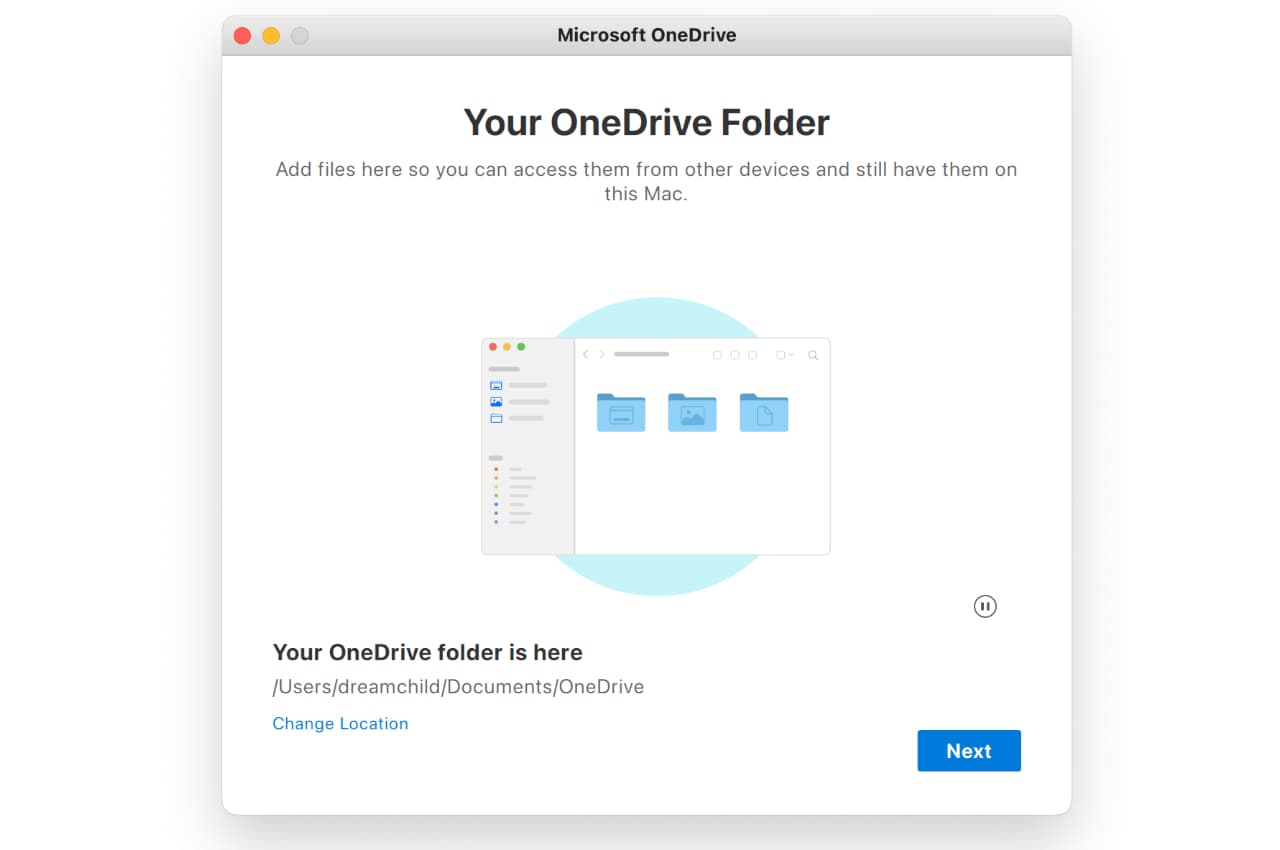Close the Microsoft OneDrive window
Screen dimensions: 1280x850
pos(242,36)
